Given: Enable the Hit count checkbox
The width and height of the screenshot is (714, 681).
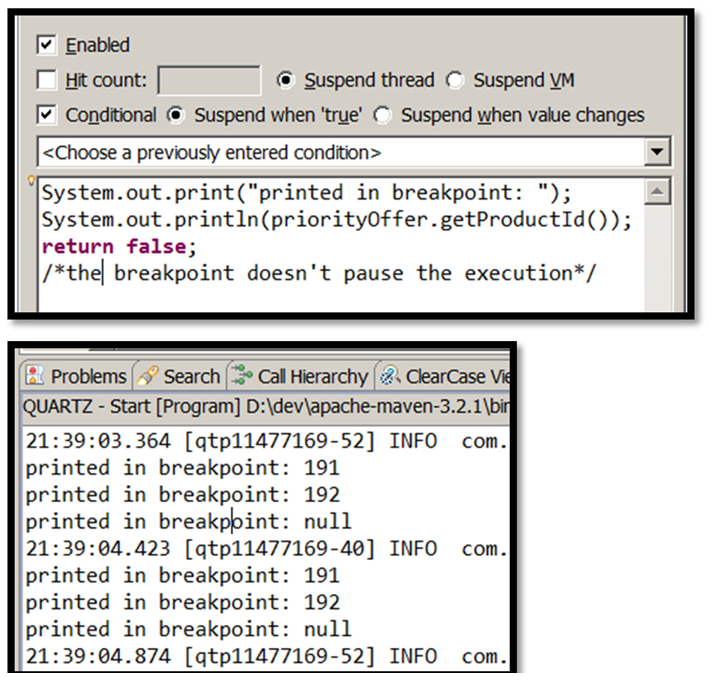Looking at the screenshot, I should (x=46, y=80).
